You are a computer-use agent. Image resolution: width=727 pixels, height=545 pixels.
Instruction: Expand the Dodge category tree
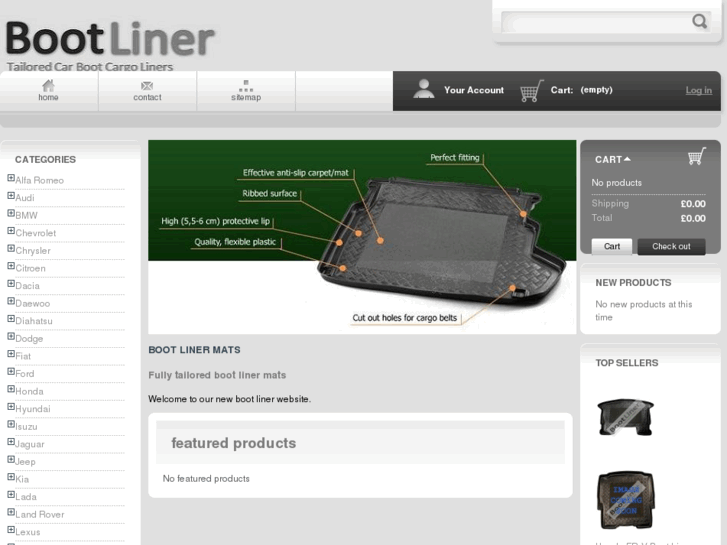pyautogui.click(x=11, y=337)
